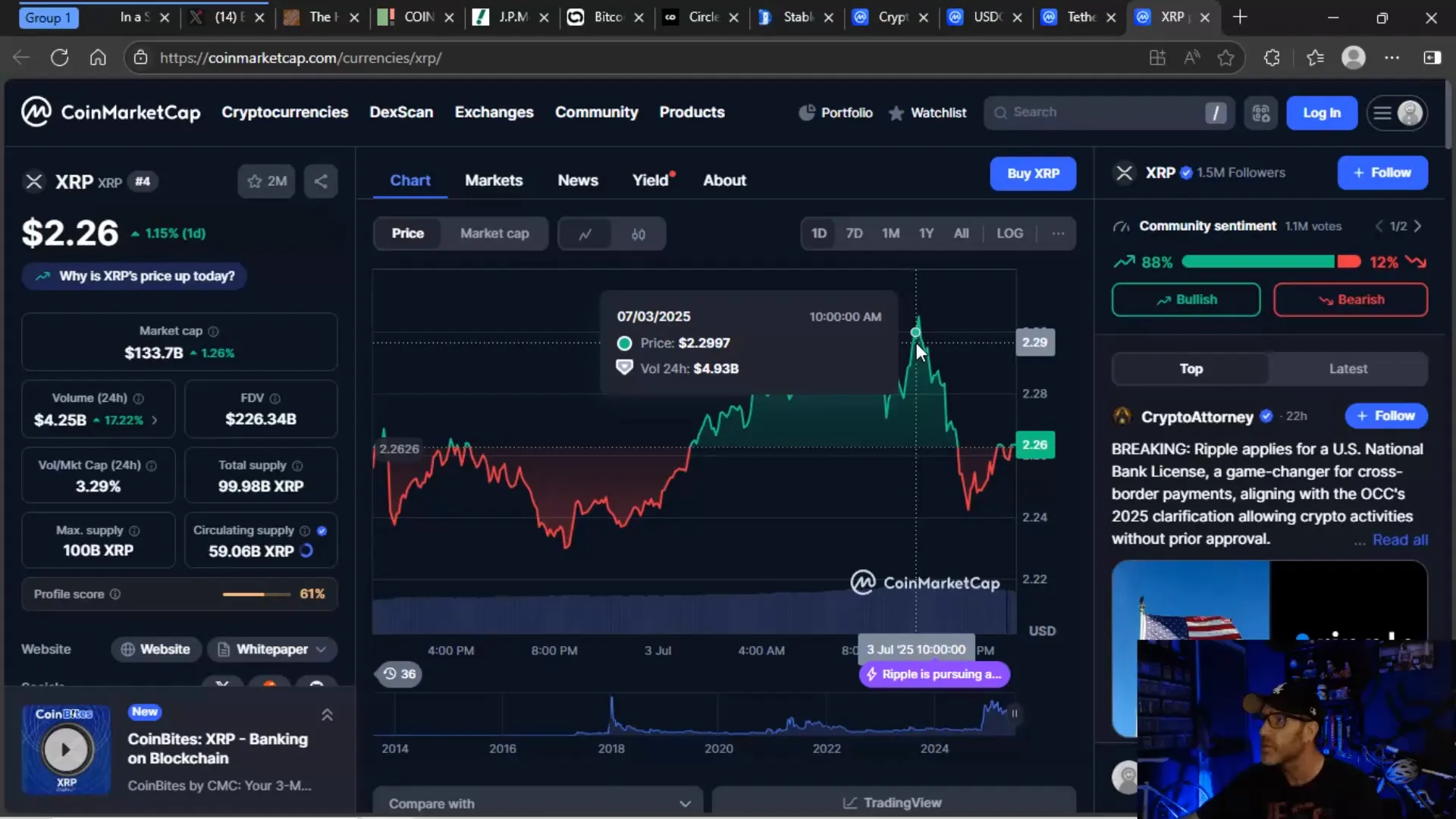Click Why is XRP's price up today
Viewport: 1456px width, 819px height.
[x=134, y=276]
